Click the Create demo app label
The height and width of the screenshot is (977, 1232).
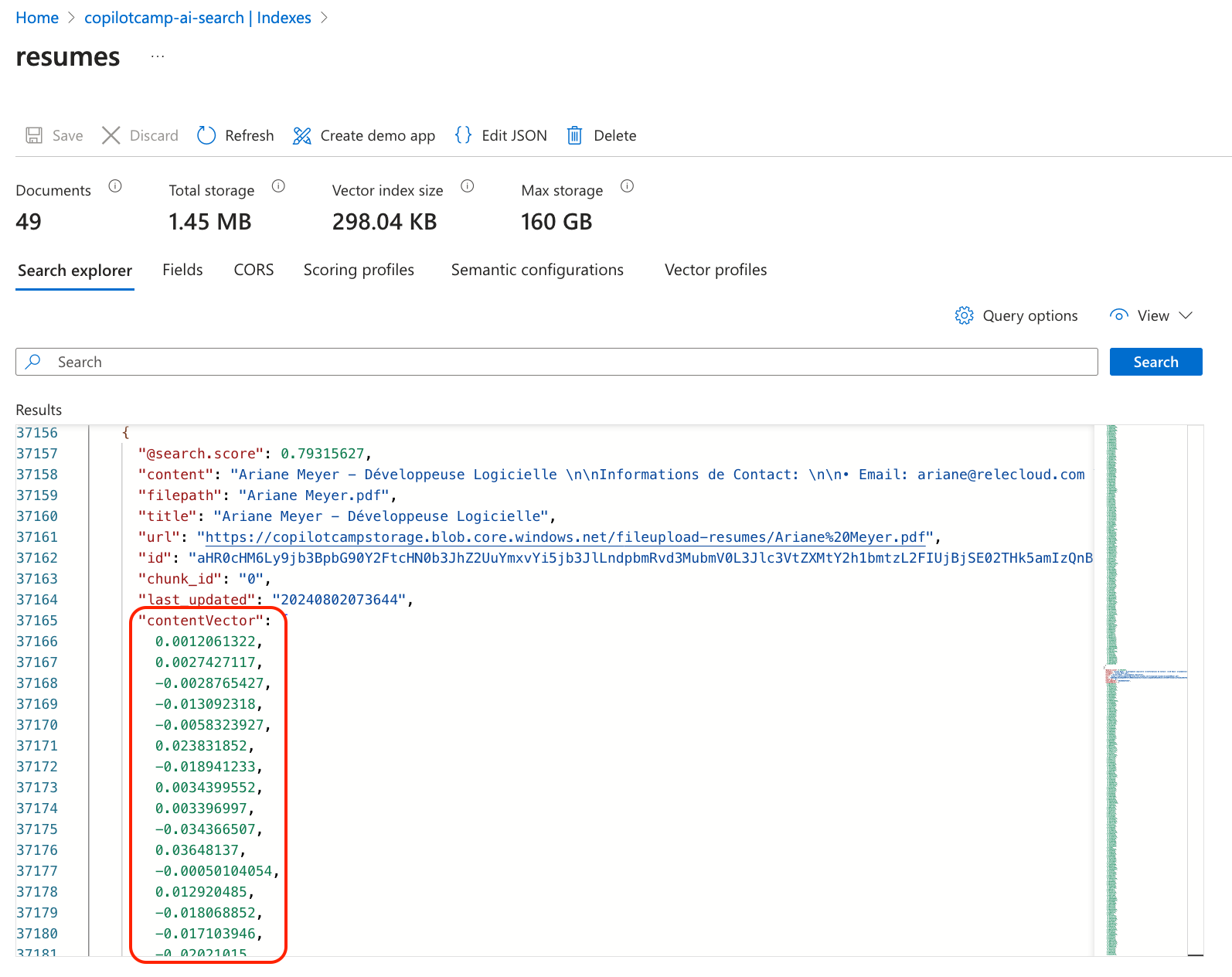coord(378,135)
